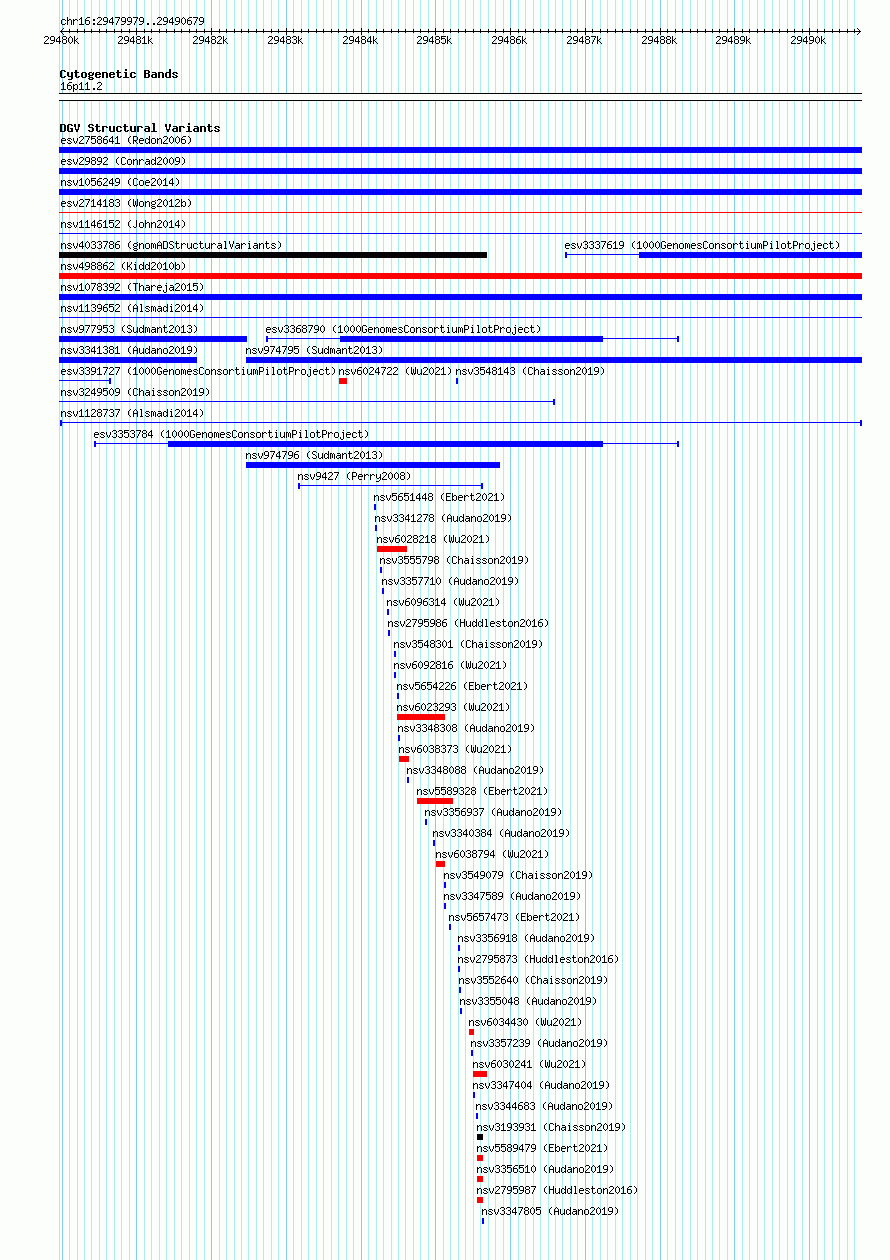Select the esv29892 (Conrad2009) variant label
This screenshot has width=890, height=1260.
[123, 161]
